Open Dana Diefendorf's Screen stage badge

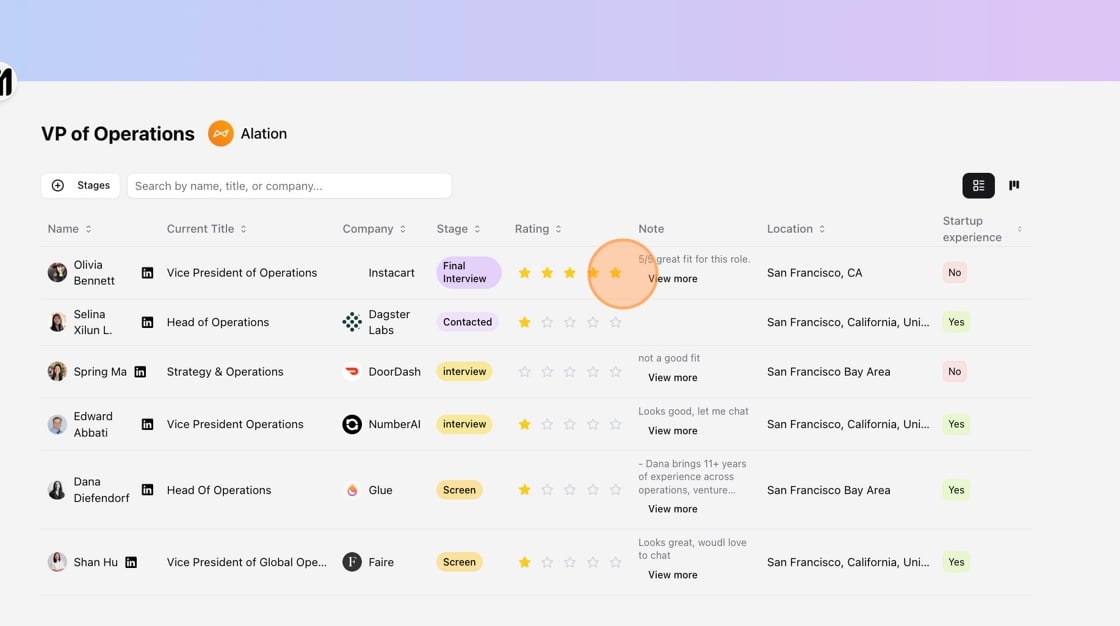pos(459,490)
